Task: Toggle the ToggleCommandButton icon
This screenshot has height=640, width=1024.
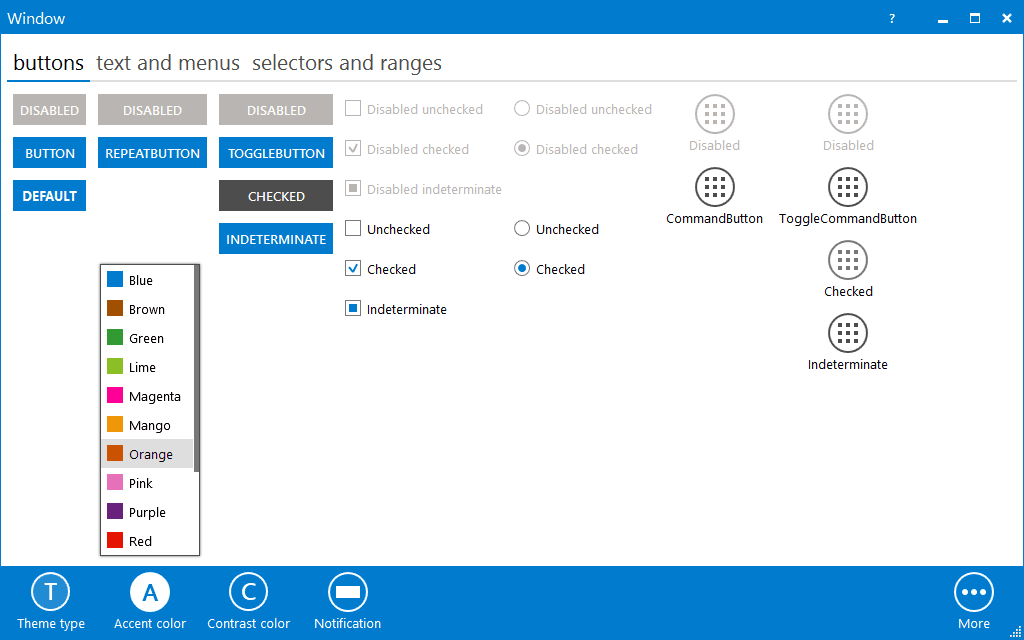Action: pyautogui.click(x=847, y=187)
